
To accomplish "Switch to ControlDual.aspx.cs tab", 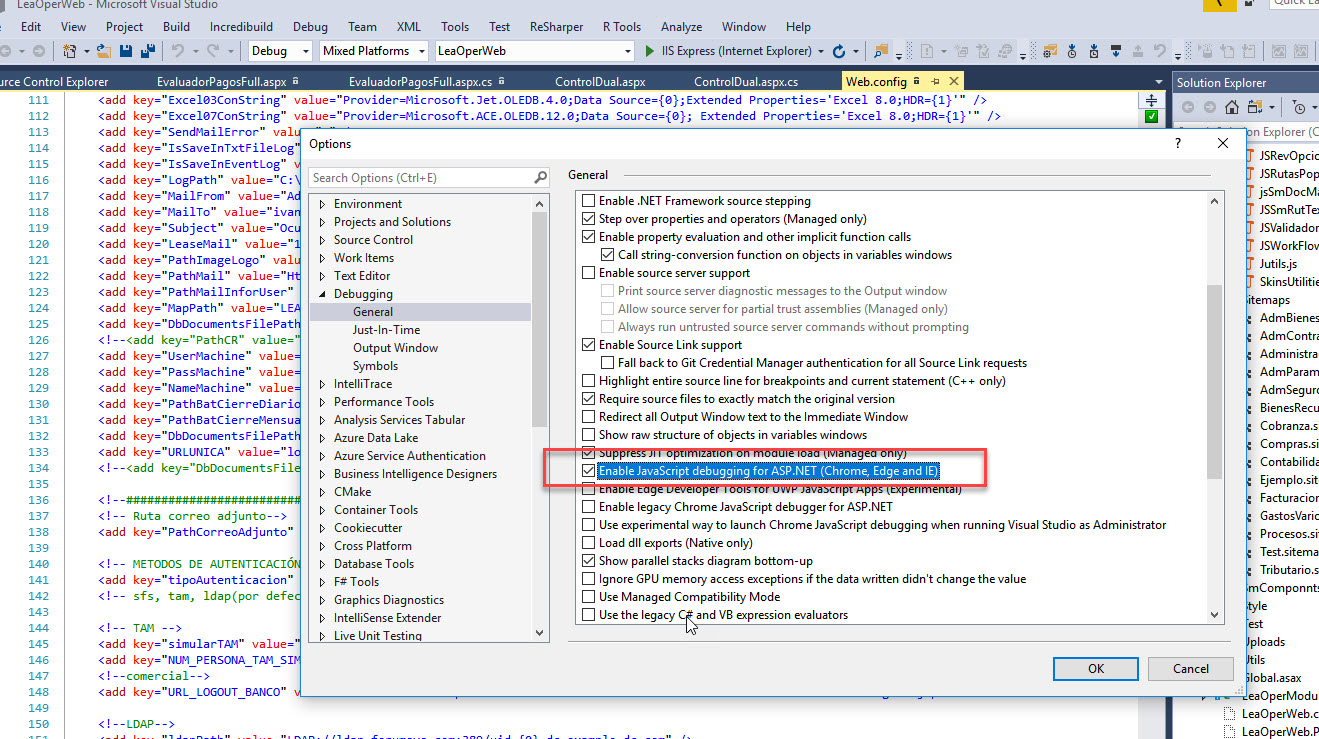I will (x=745, y=82).
